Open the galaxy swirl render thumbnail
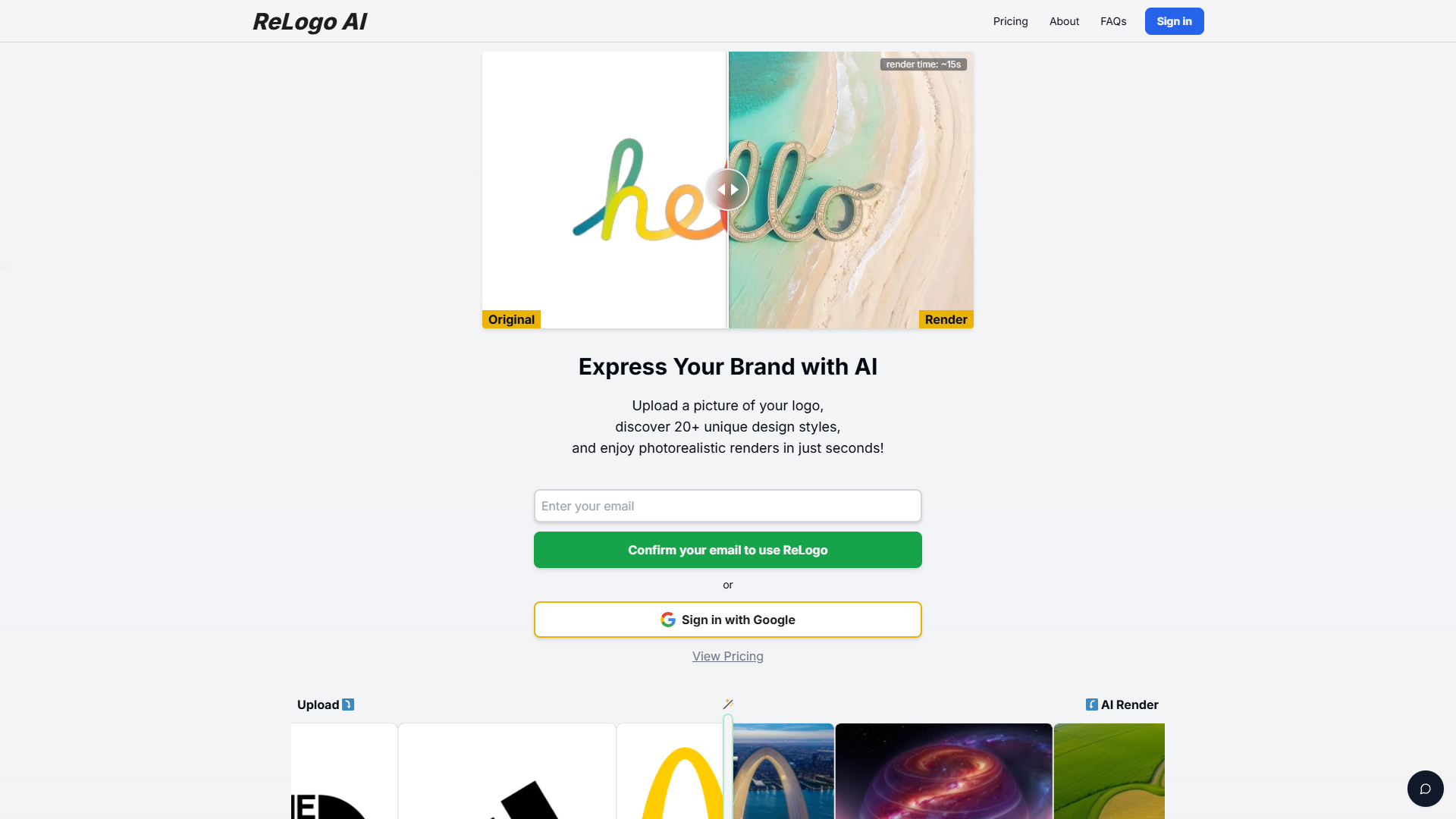 coord(943,771)
